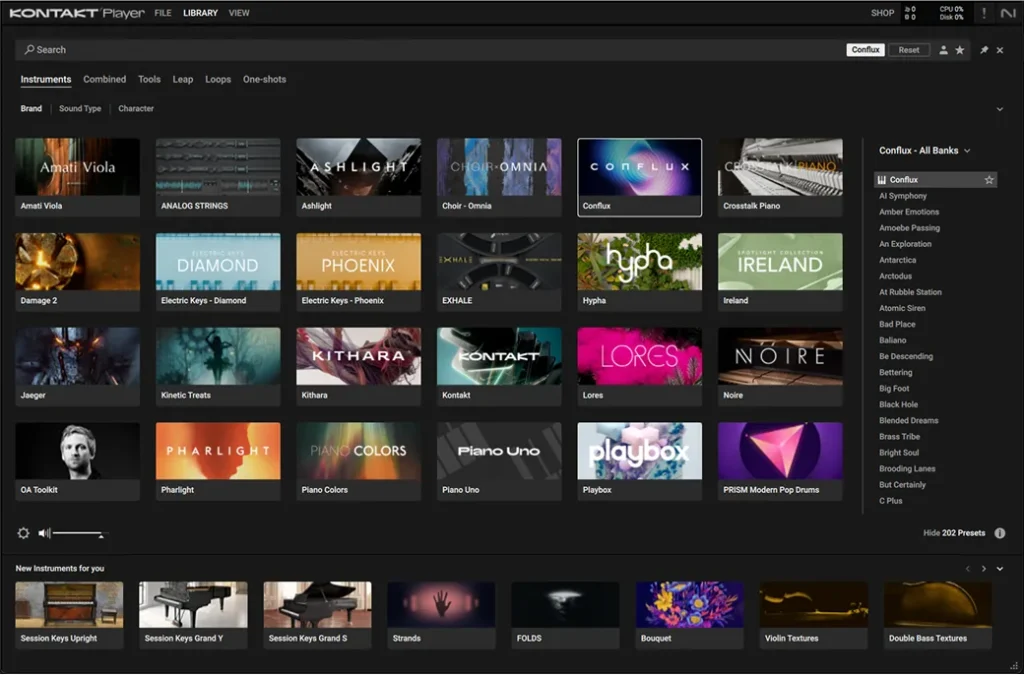Select the Character filter
This screenshot has width=1024, height=675.
(x=136, y=109)
